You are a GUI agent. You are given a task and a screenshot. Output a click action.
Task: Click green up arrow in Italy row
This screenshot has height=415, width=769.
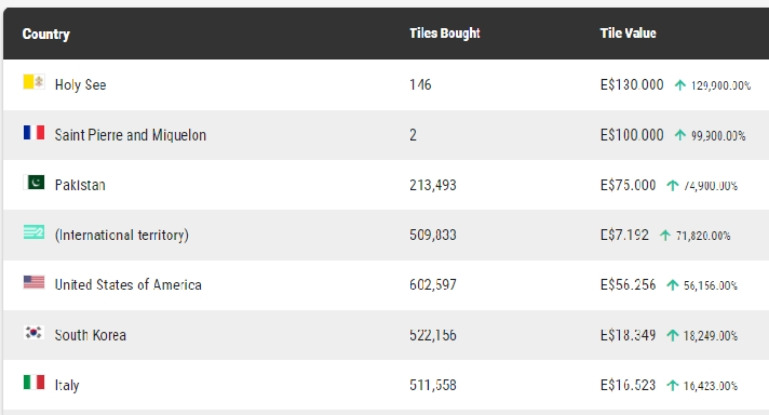click(x=672, y=386)
